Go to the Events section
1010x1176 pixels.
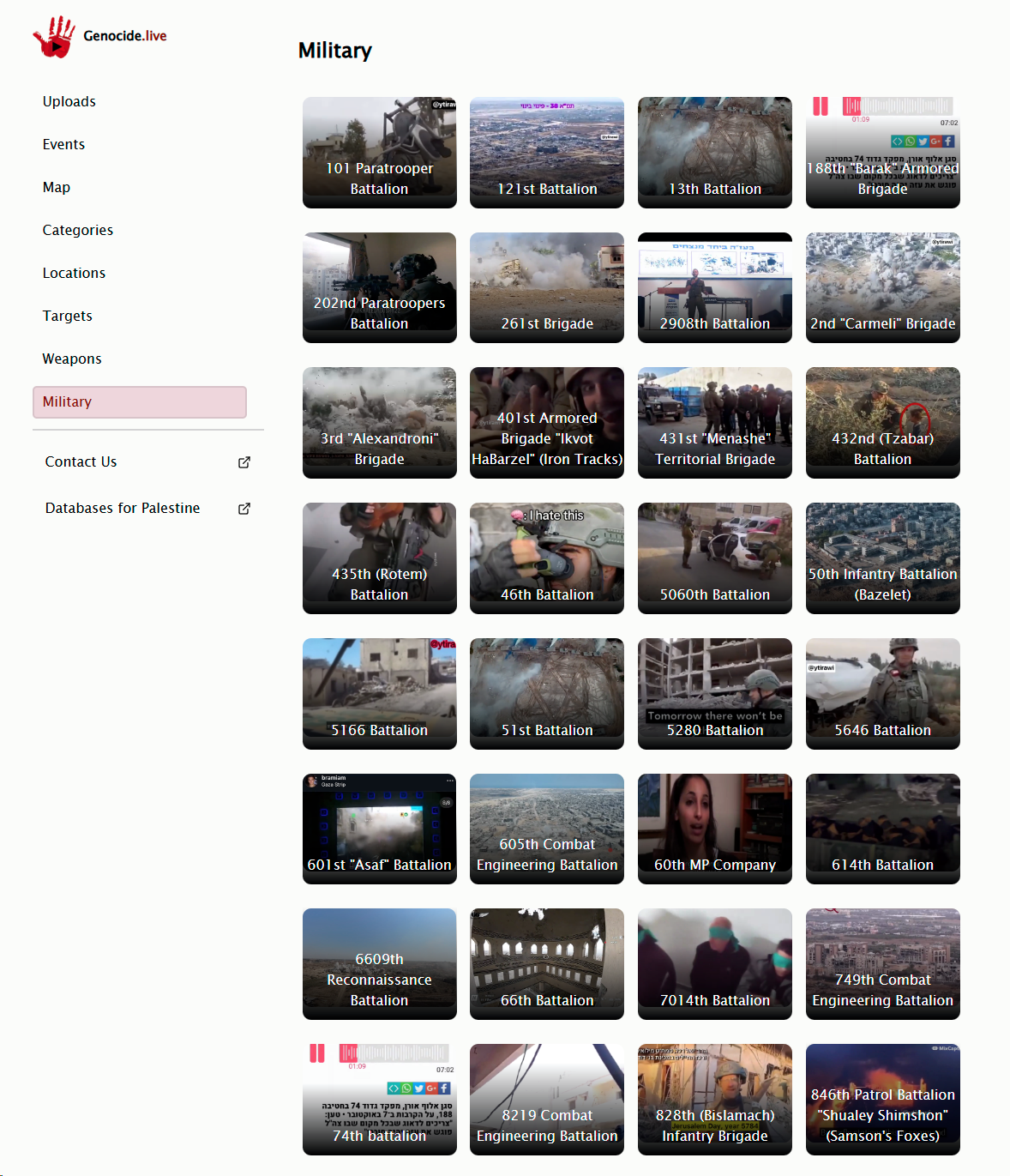point(64,144)
